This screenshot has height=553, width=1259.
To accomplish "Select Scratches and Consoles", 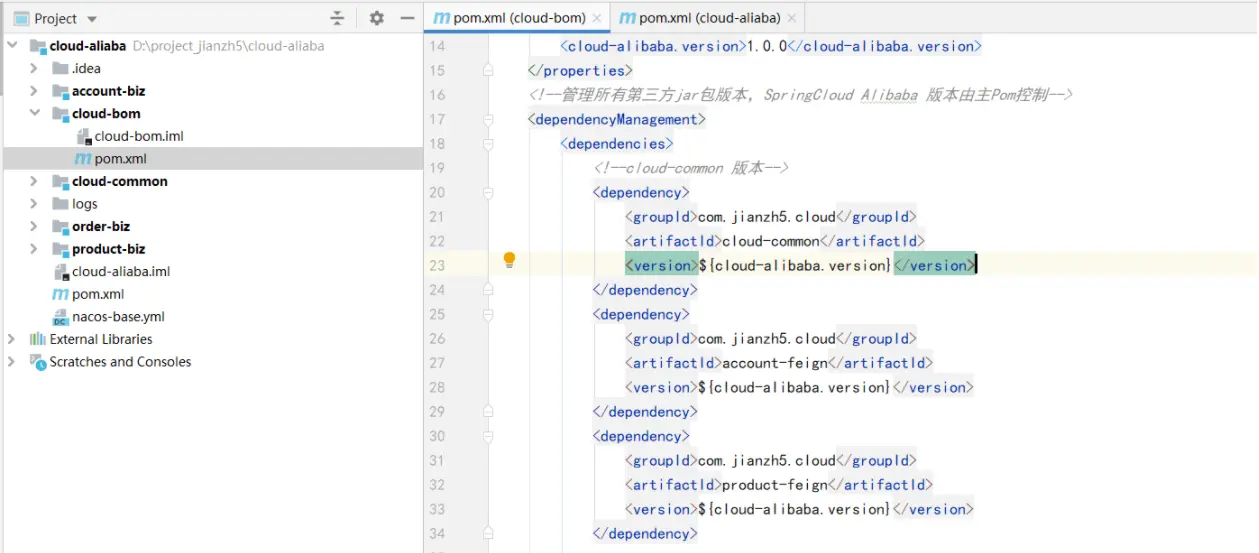I will click(x=120, y=362).
